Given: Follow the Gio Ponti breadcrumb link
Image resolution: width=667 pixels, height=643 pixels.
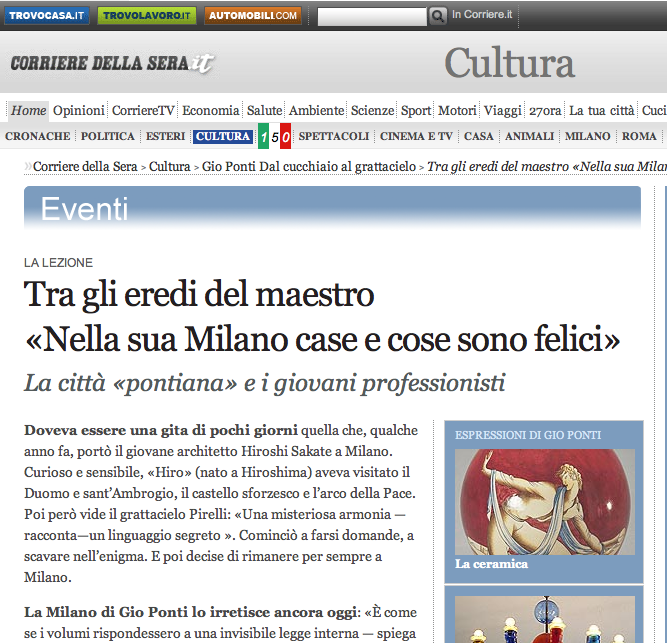Looking at the screenshot, I should point(308,166).
